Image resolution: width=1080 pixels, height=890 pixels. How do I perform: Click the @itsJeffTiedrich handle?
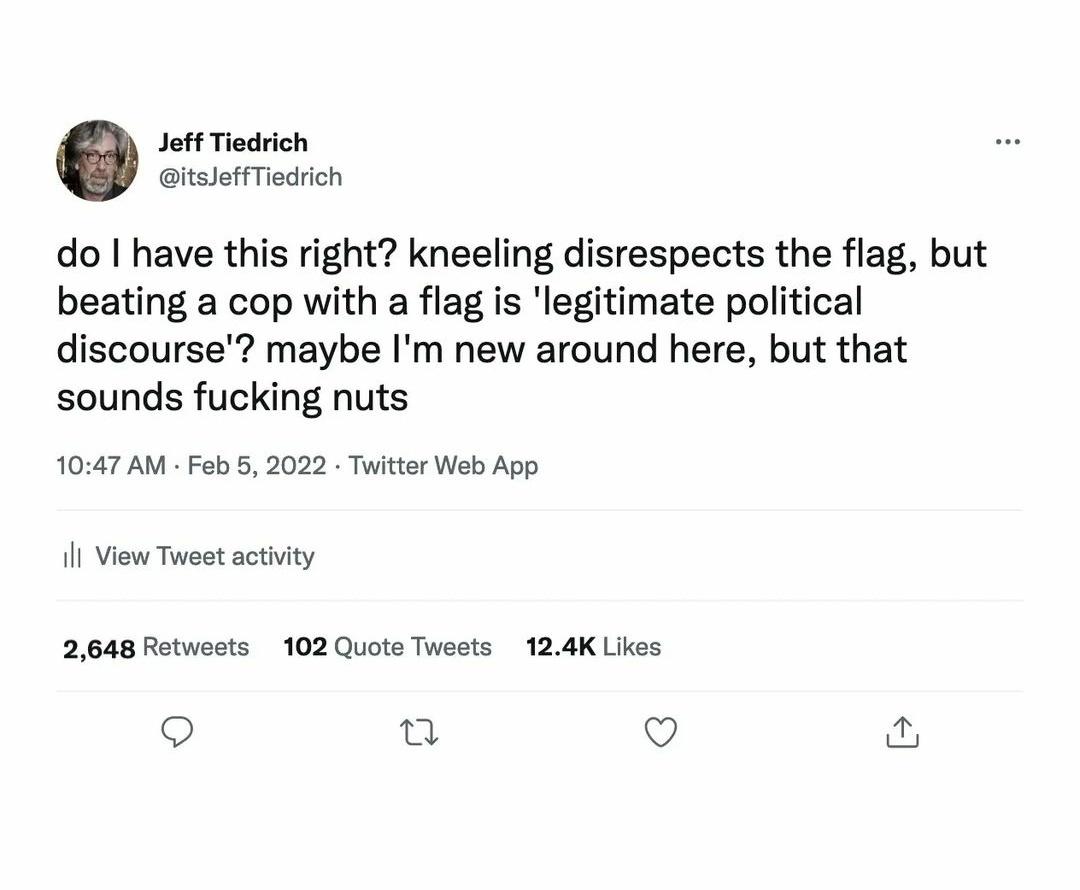tap(249, 176)
